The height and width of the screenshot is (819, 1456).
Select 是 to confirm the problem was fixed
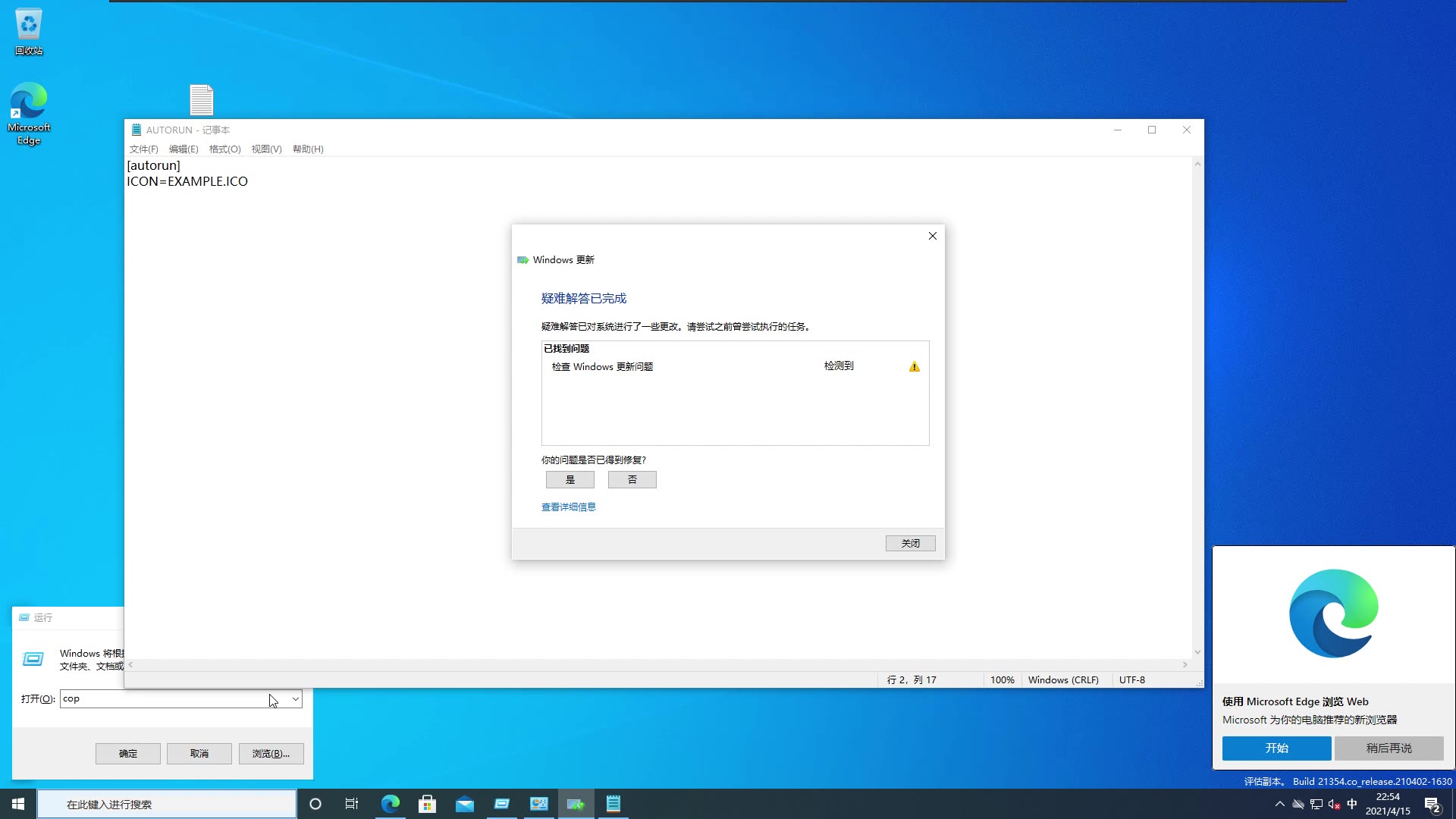point(570,479)
